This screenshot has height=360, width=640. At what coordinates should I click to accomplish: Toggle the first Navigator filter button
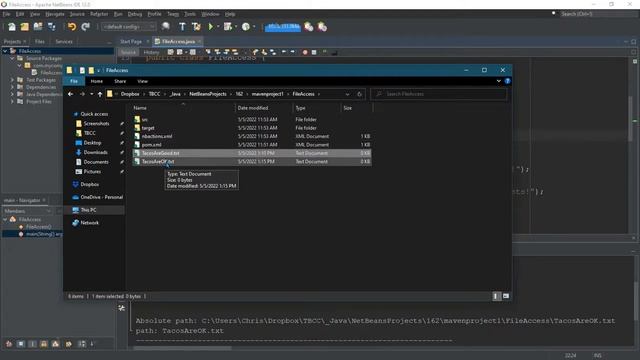click(9, 344)
